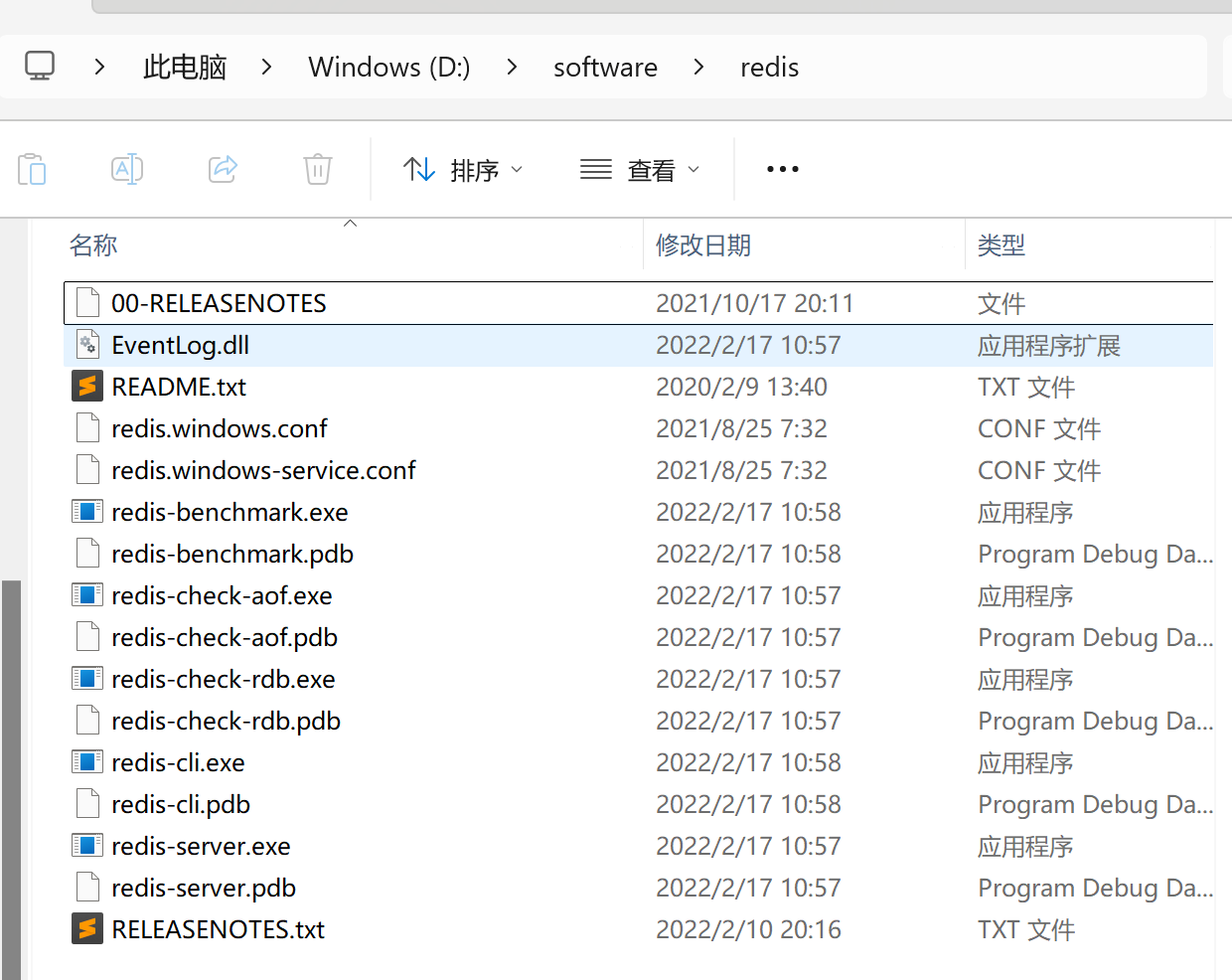Select the redis-benchmark.pdb file name
The image size is (1232, 980).
click(232, 554)
